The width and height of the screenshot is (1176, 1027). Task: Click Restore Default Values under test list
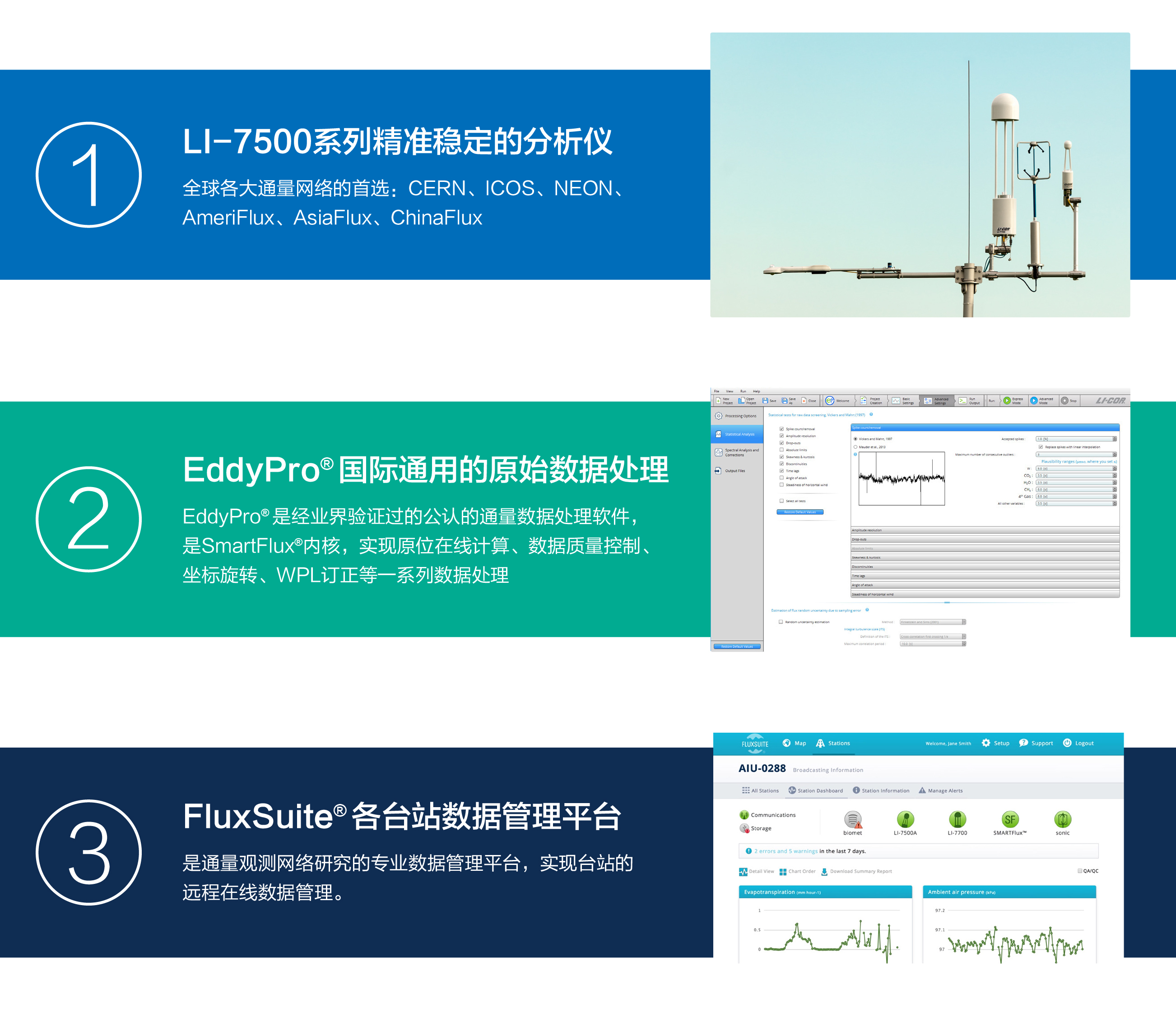800,512
